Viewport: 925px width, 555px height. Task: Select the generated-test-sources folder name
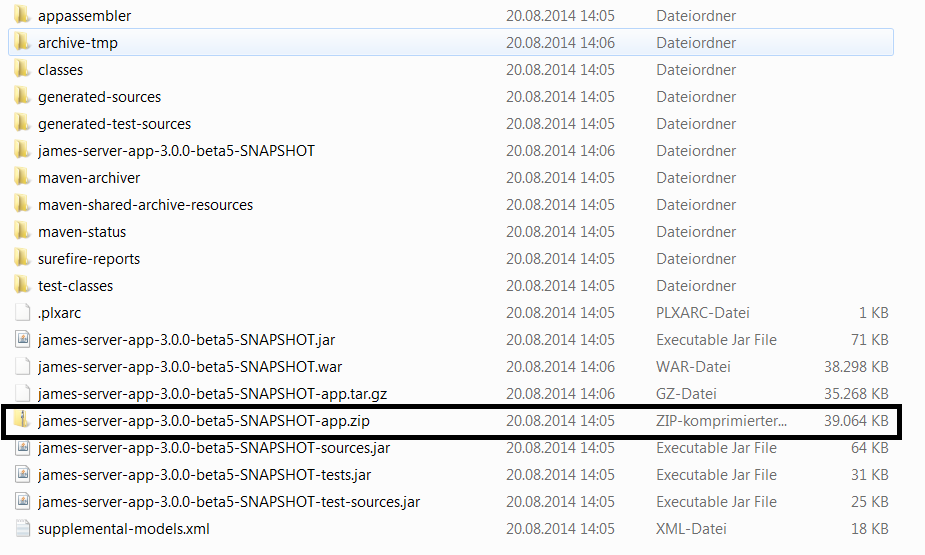pos(114,124)
